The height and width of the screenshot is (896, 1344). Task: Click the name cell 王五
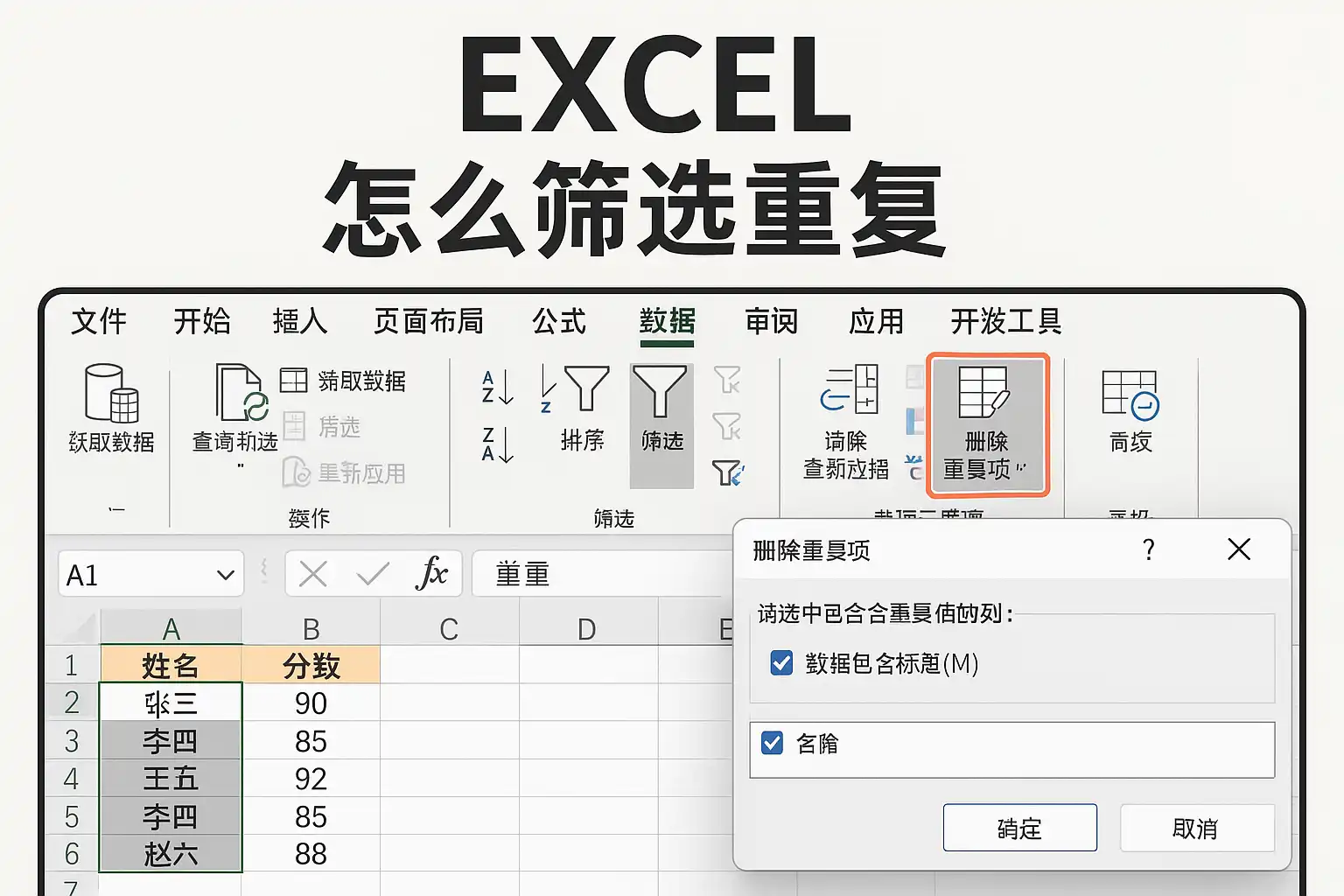coord(171,778)
